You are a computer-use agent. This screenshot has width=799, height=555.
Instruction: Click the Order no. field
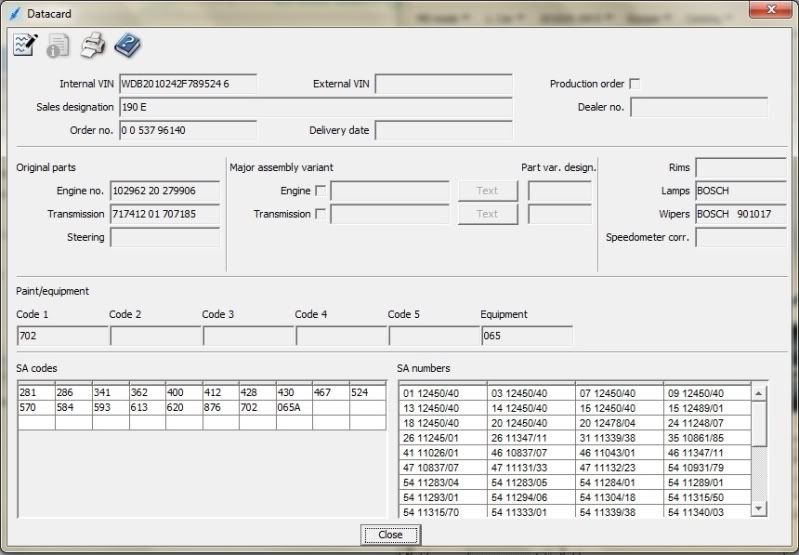[x=188, y=130]
